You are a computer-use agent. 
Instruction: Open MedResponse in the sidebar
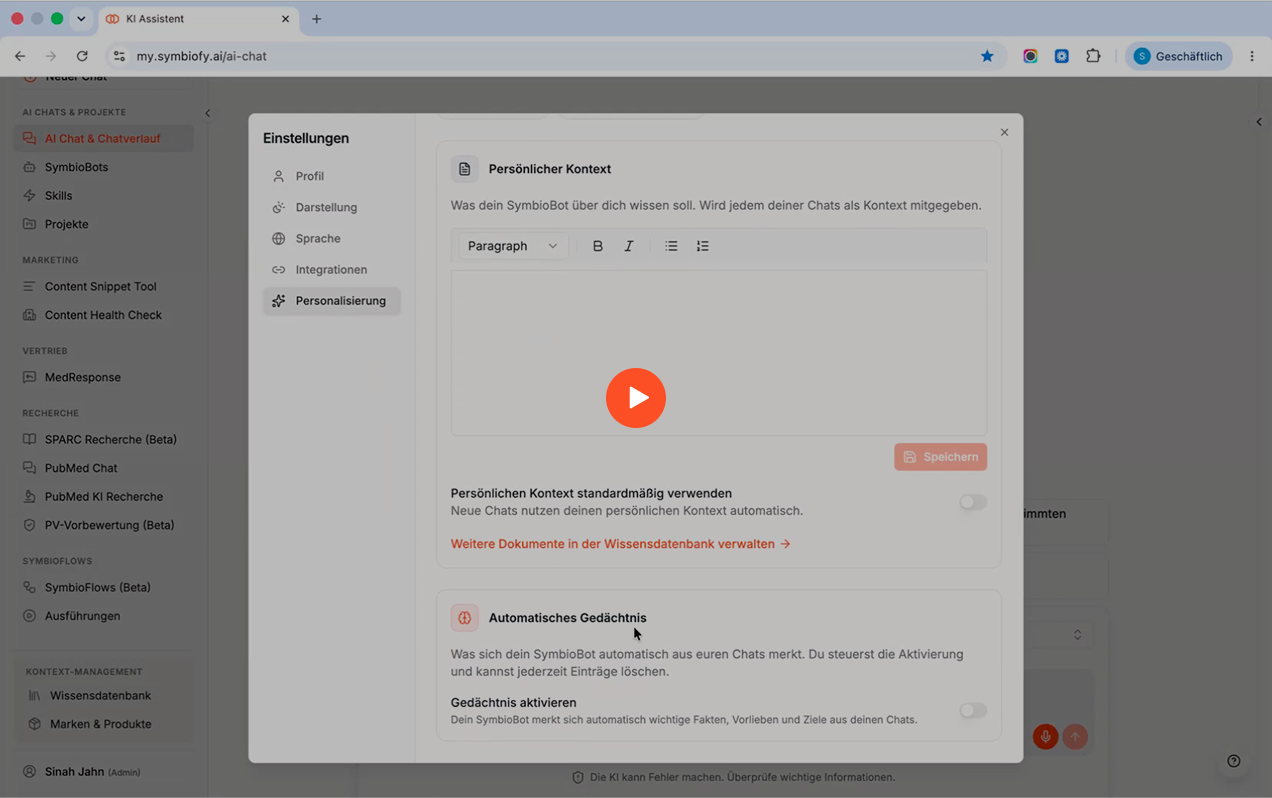click(x=104, y=377)
